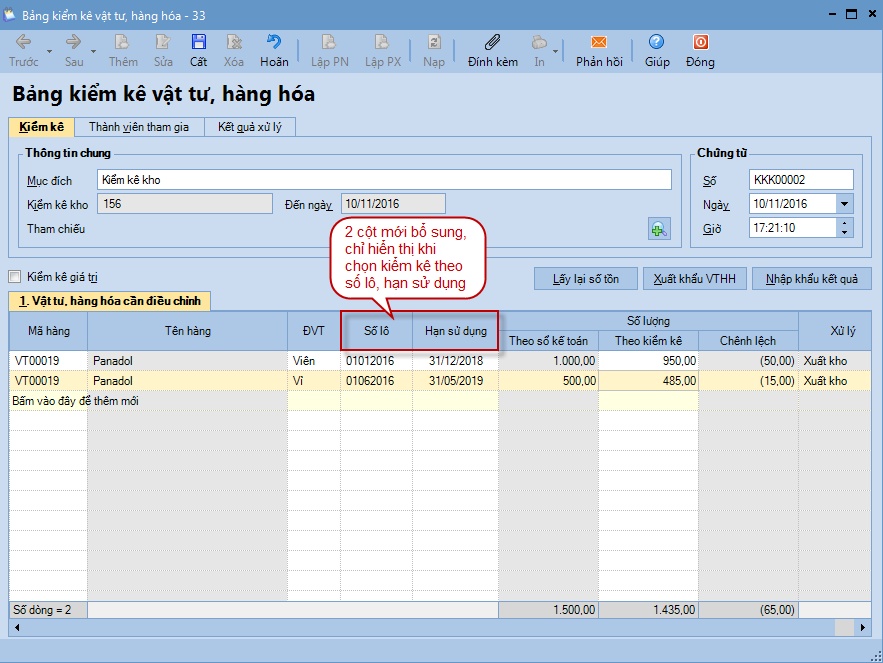
Task: Click the Phản hồi feedback icon
Action: click(599, 43)
